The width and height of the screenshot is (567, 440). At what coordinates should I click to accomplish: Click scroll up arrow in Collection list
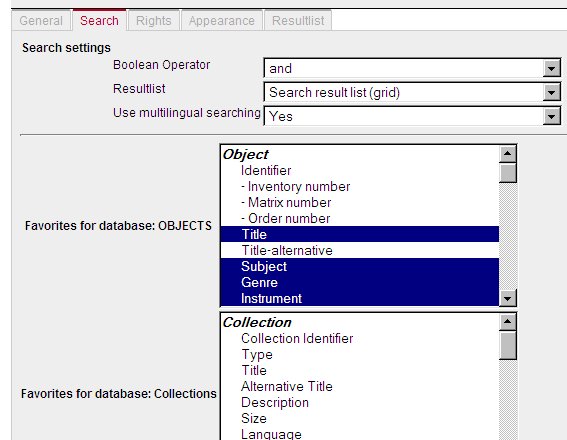[x=507, y=322]
